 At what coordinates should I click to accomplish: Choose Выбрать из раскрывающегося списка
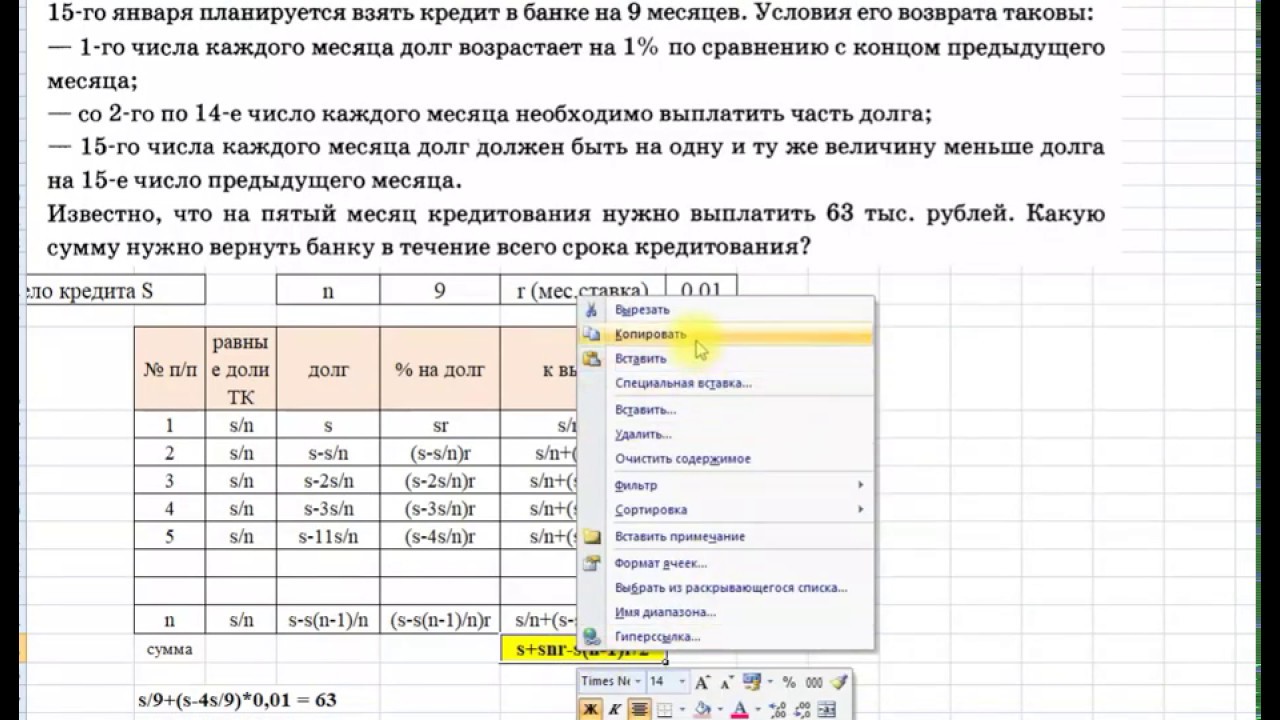[x=726, y=588]
